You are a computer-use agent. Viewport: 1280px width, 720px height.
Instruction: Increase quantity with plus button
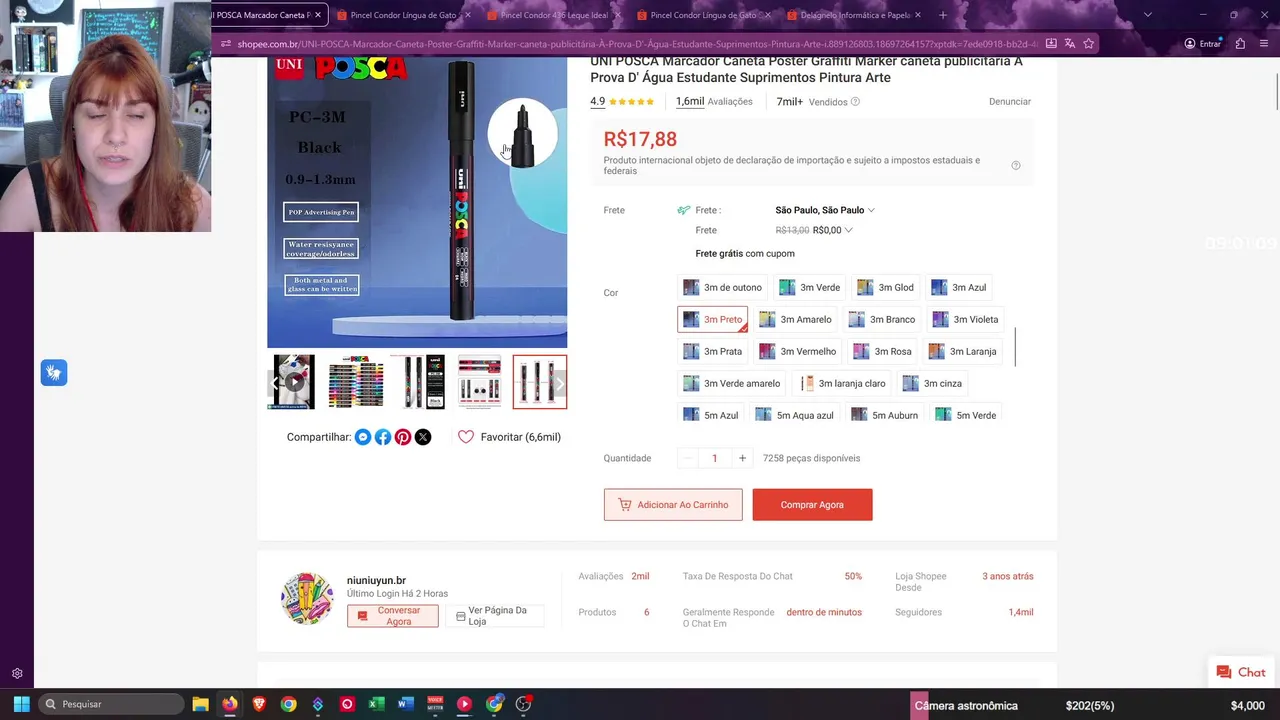coord(742,459)
